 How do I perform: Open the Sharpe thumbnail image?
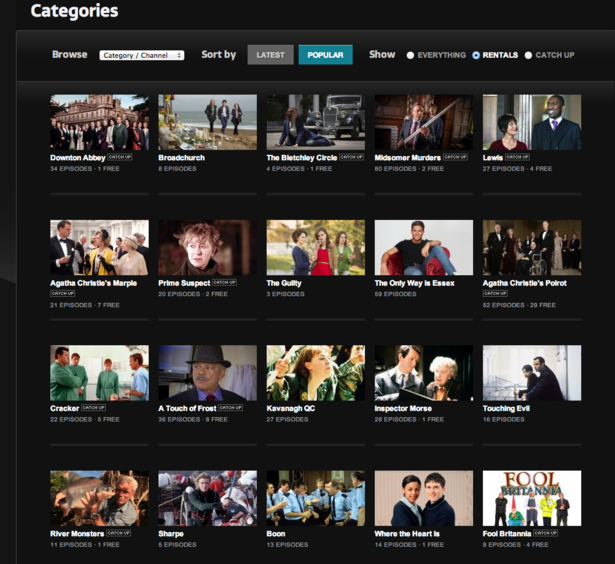[x=207, y=498]
